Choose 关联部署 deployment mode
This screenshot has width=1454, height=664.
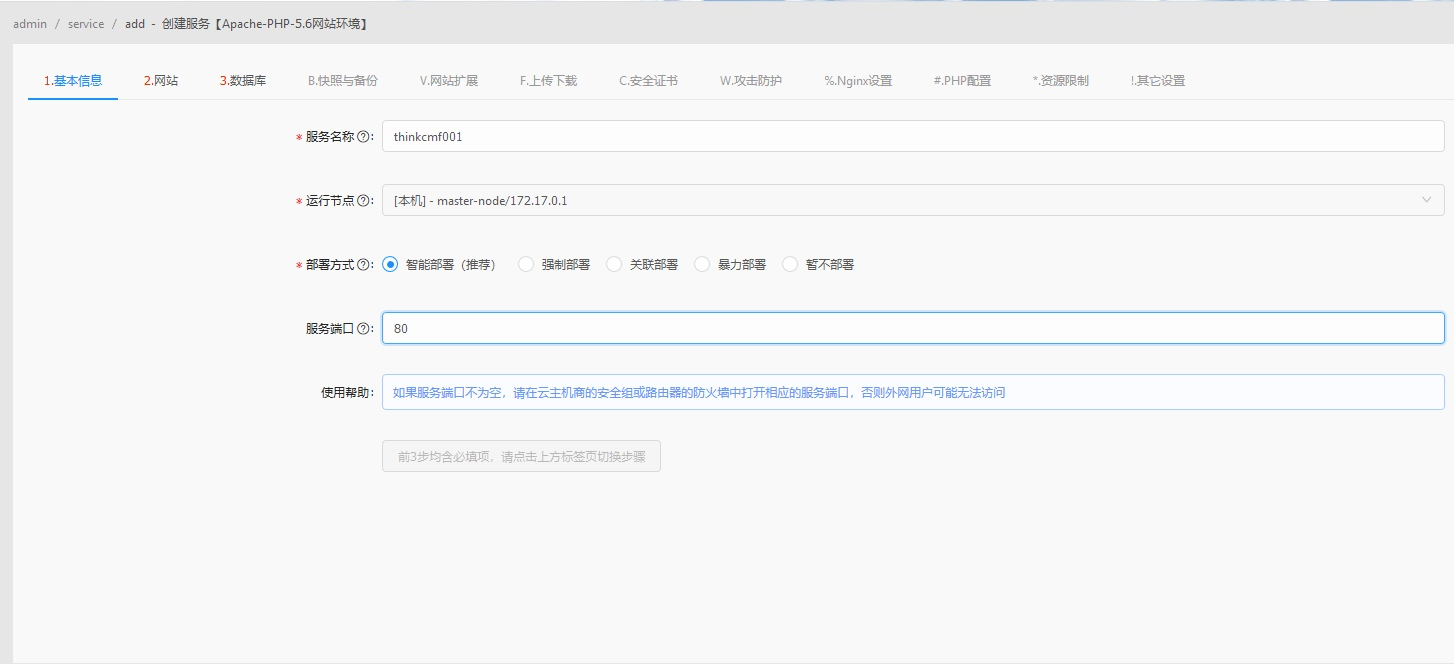click(x=614, y=265)
